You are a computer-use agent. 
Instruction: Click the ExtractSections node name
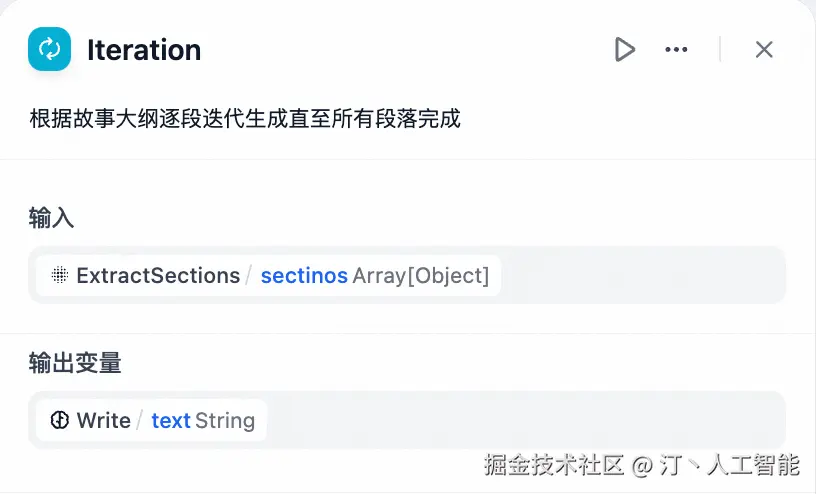[x=158, y=275]
